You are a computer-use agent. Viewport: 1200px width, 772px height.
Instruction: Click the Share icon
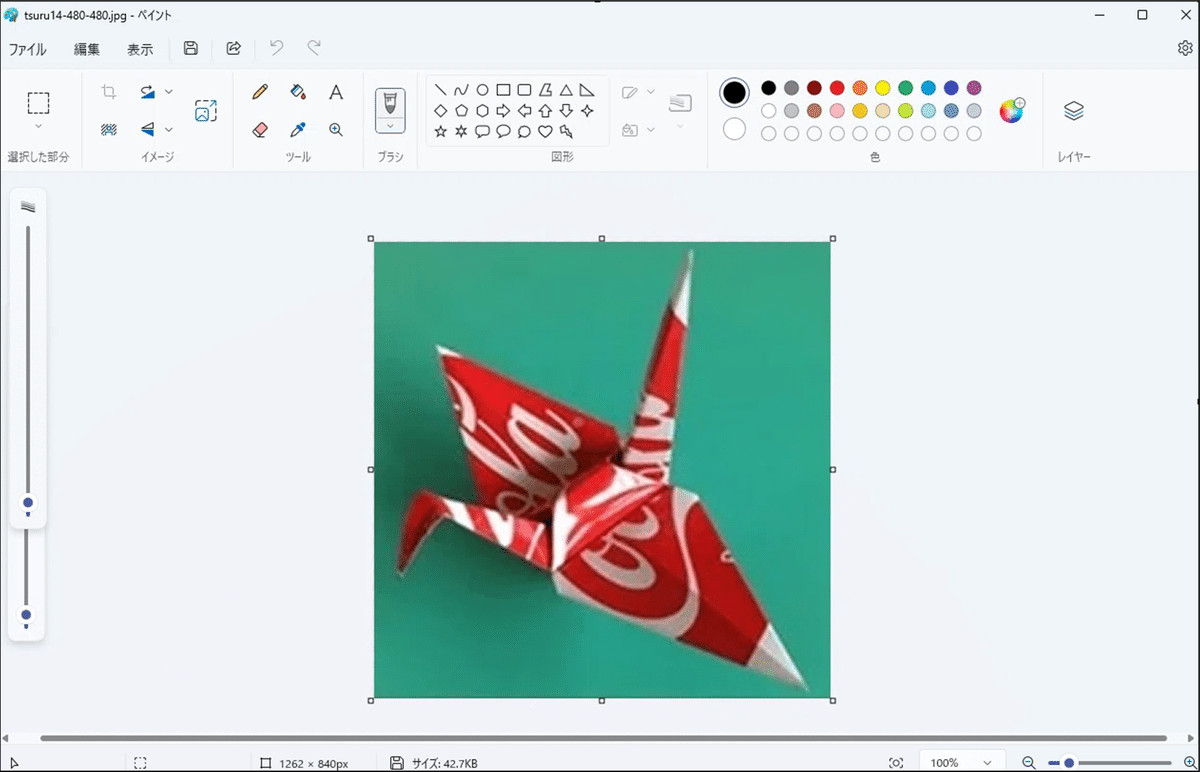click(x=234, y=48)
